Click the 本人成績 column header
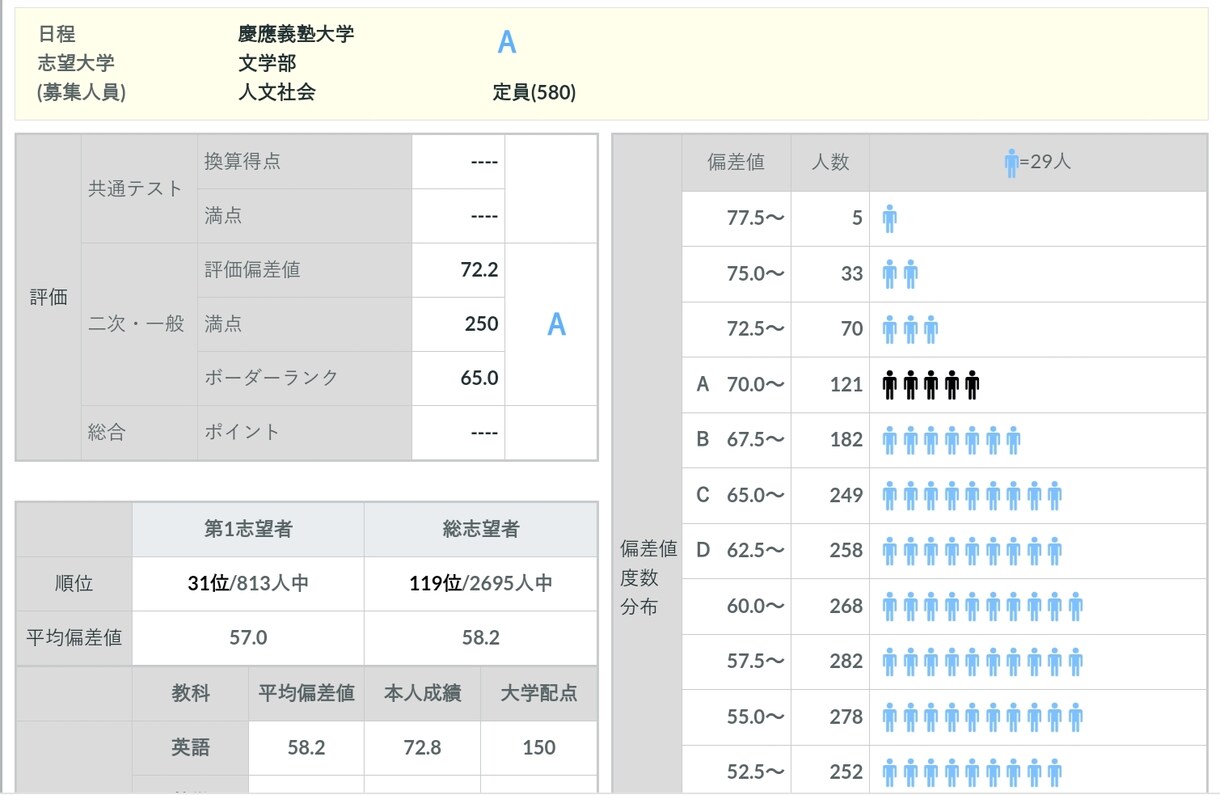 pyautogui.click(x=422, y=693)
